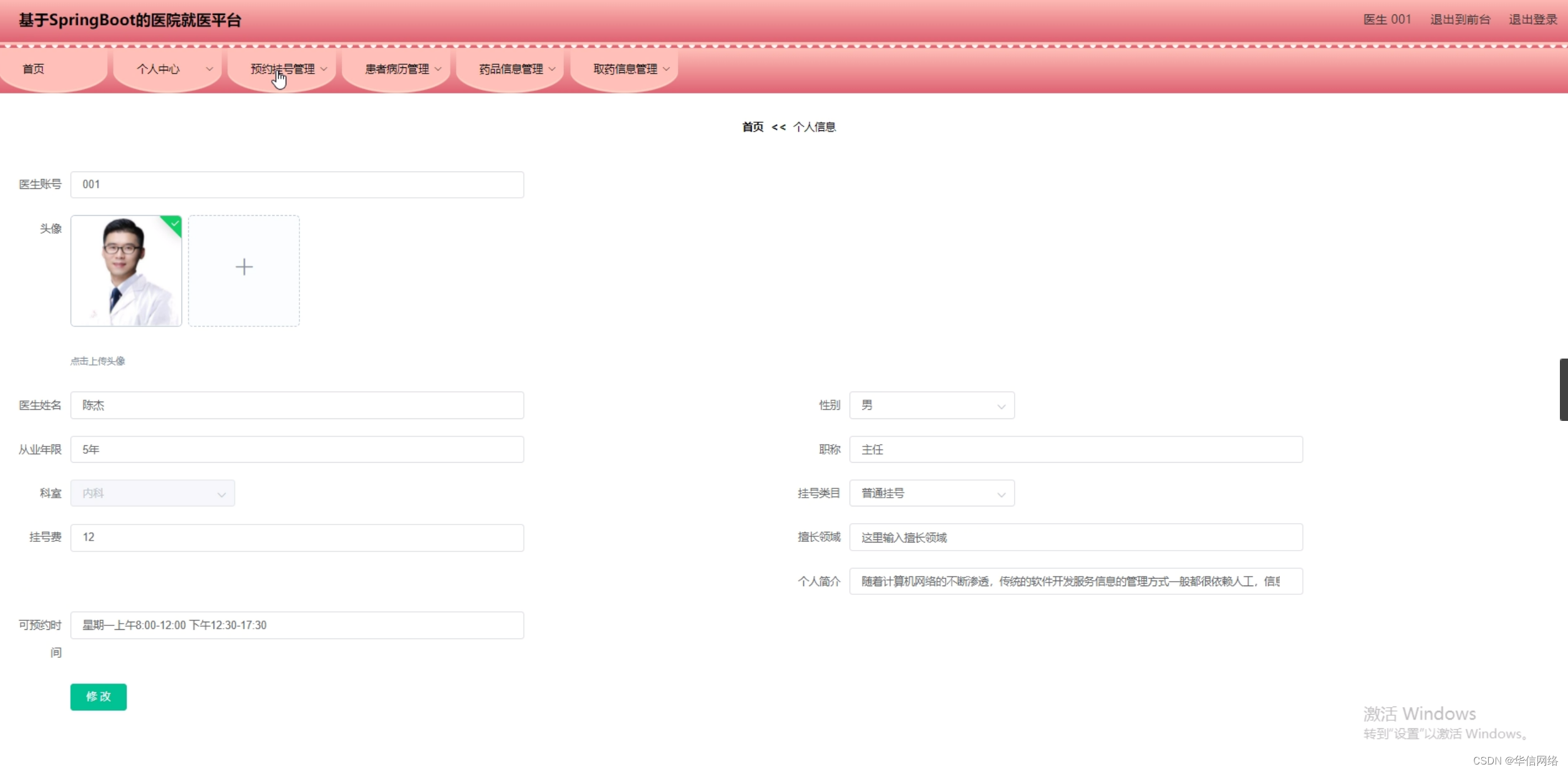Go to 首页 in navigation bar
The height and width of the screenshot is (772, 1568).
pyautogui.click(x=34, y=69)
